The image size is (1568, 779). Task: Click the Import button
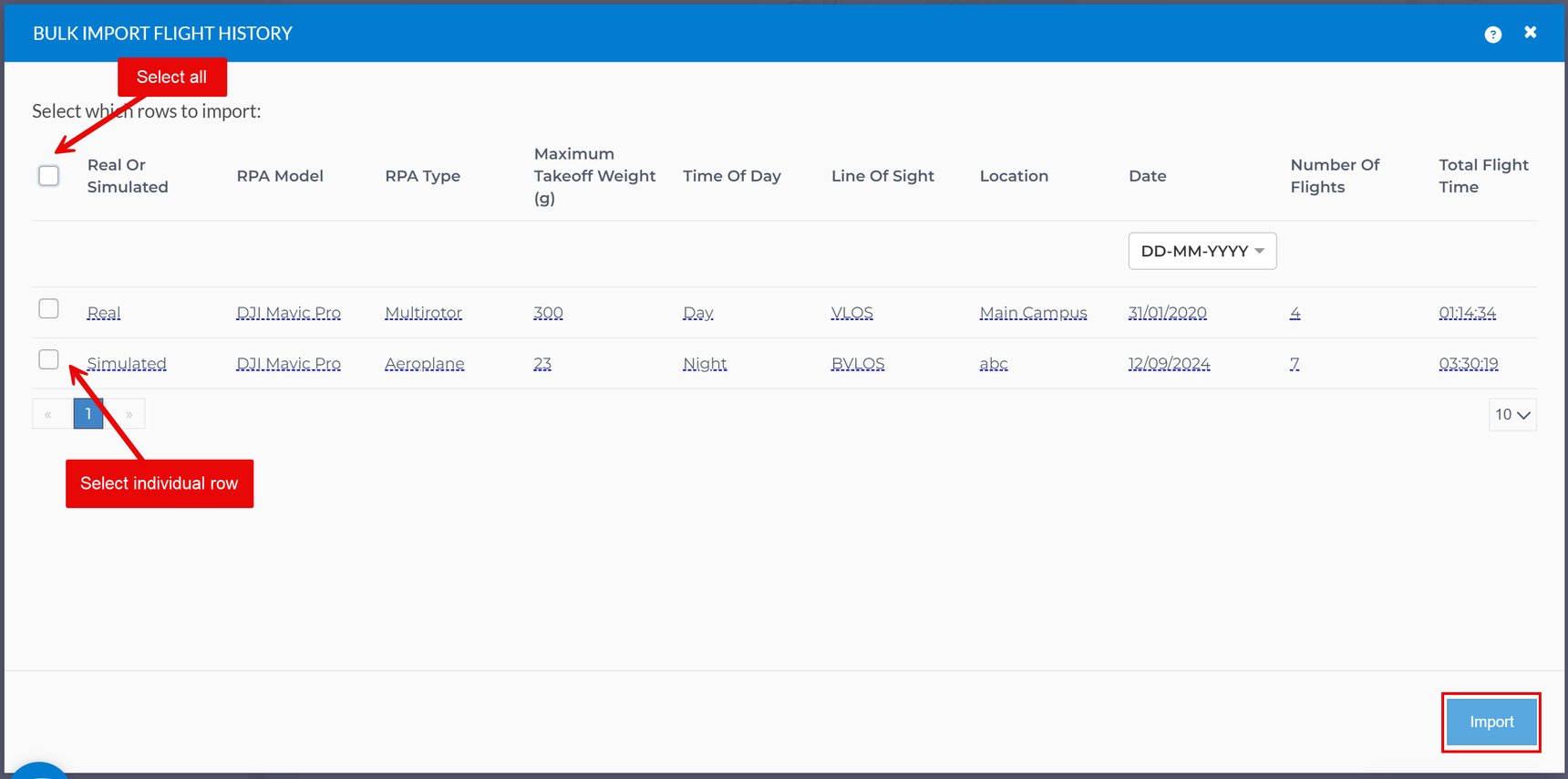pyautogui.click(x=1491, y=722)
